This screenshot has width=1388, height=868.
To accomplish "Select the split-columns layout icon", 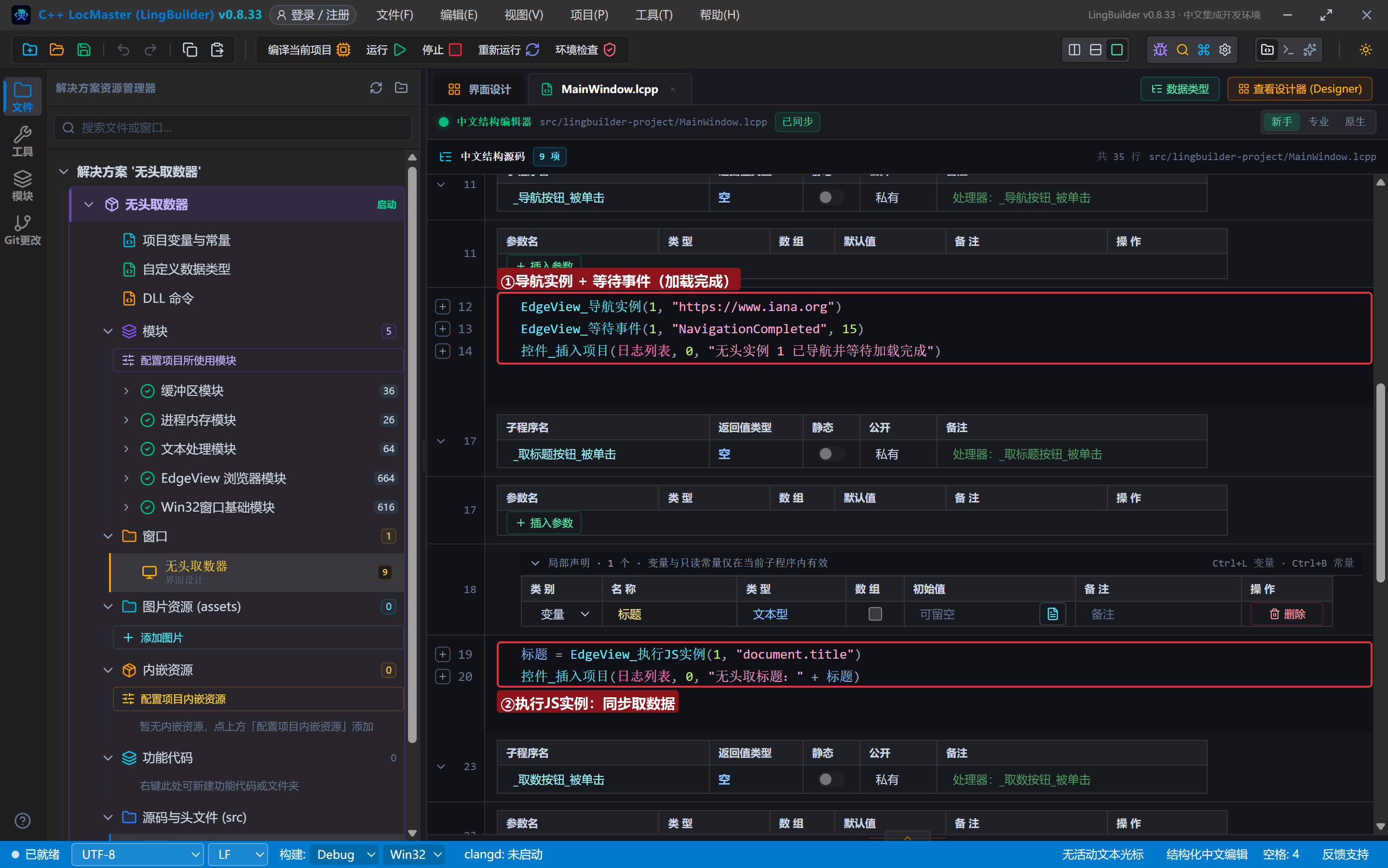I will (1074, 50).
